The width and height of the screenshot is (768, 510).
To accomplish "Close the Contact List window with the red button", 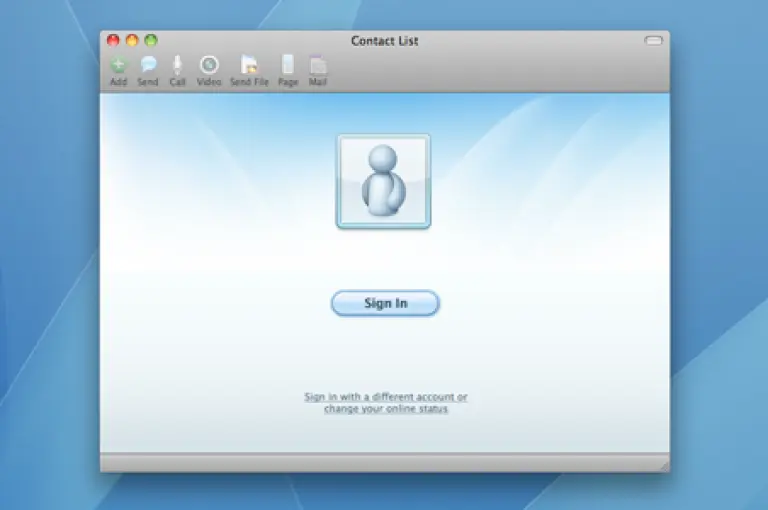I will click(x=113, y=41).
